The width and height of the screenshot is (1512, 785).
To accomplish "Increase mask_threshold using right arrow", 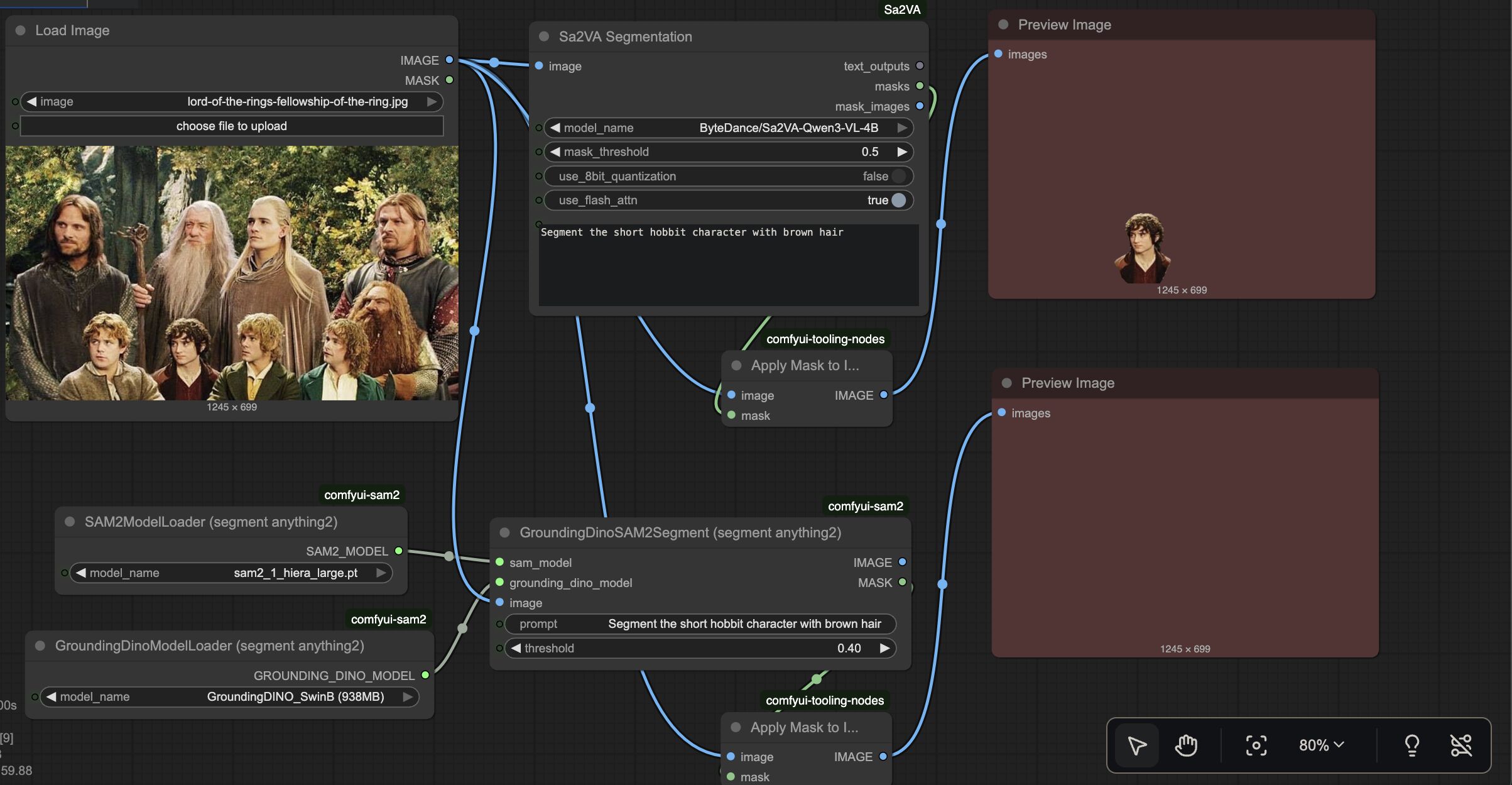I will pyautogui.click(x=902, y=151).
